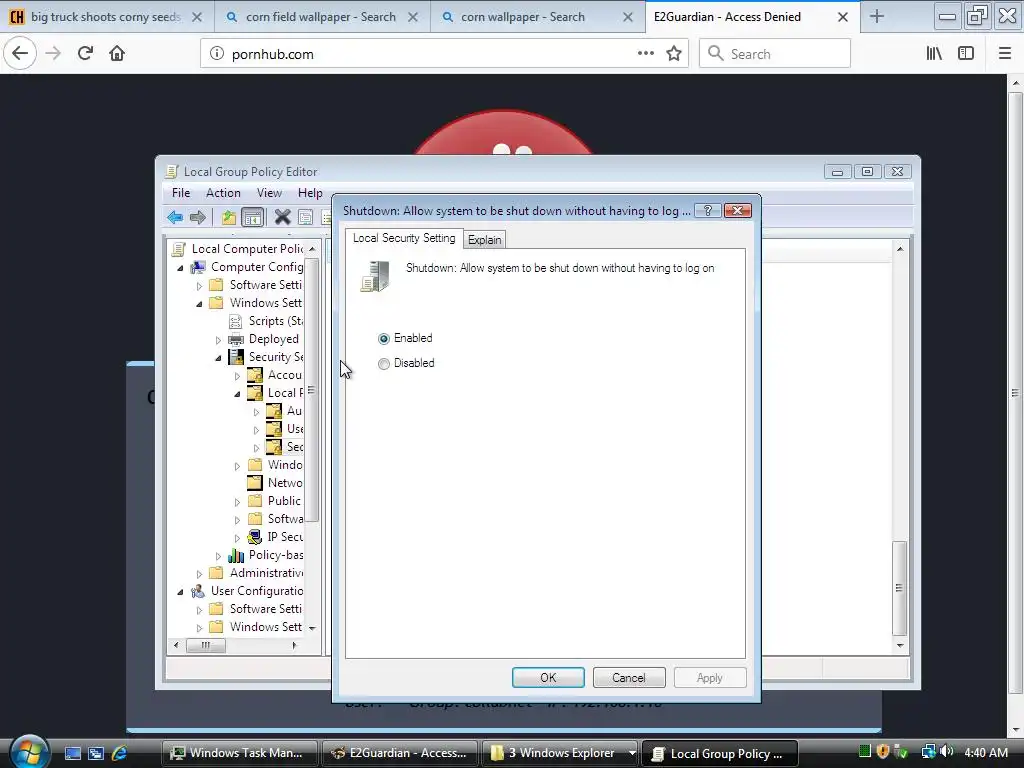Viewport: 1024px width, 768px height.
Task: Select Scripts (Startup/Shutdown) tree item
Action: [x=276, y=321]
